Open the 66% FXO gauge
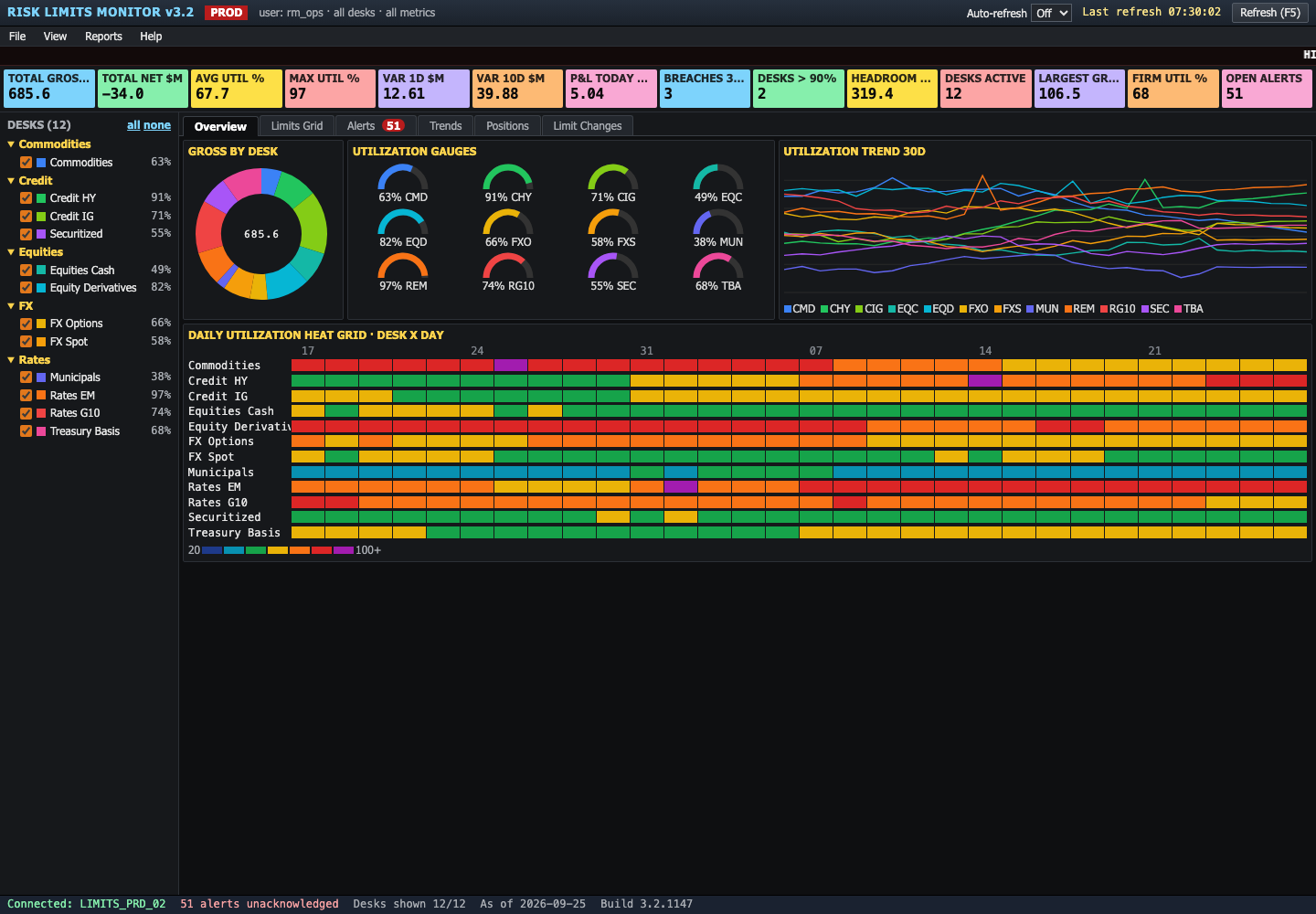Viewport: 1316px width, 914px height. click(x=508, y=228)
